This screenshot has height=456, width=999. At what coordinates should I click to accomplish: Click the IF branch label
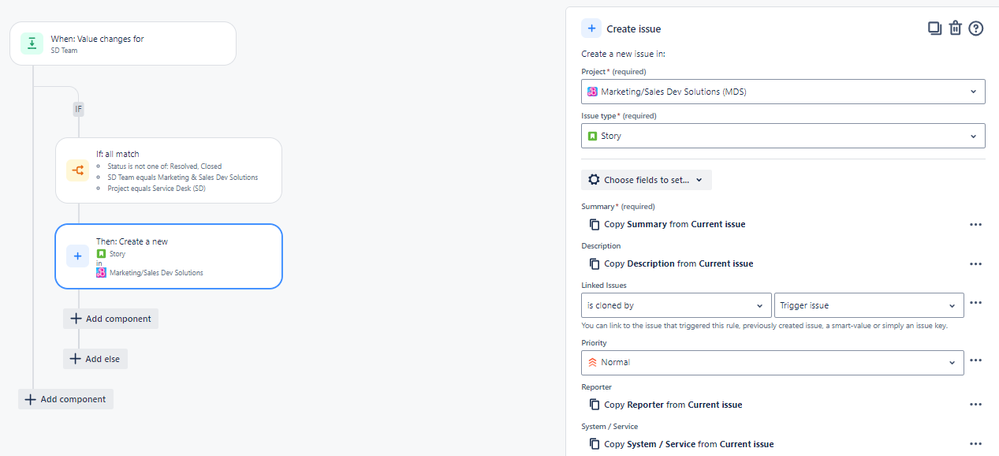78,109
